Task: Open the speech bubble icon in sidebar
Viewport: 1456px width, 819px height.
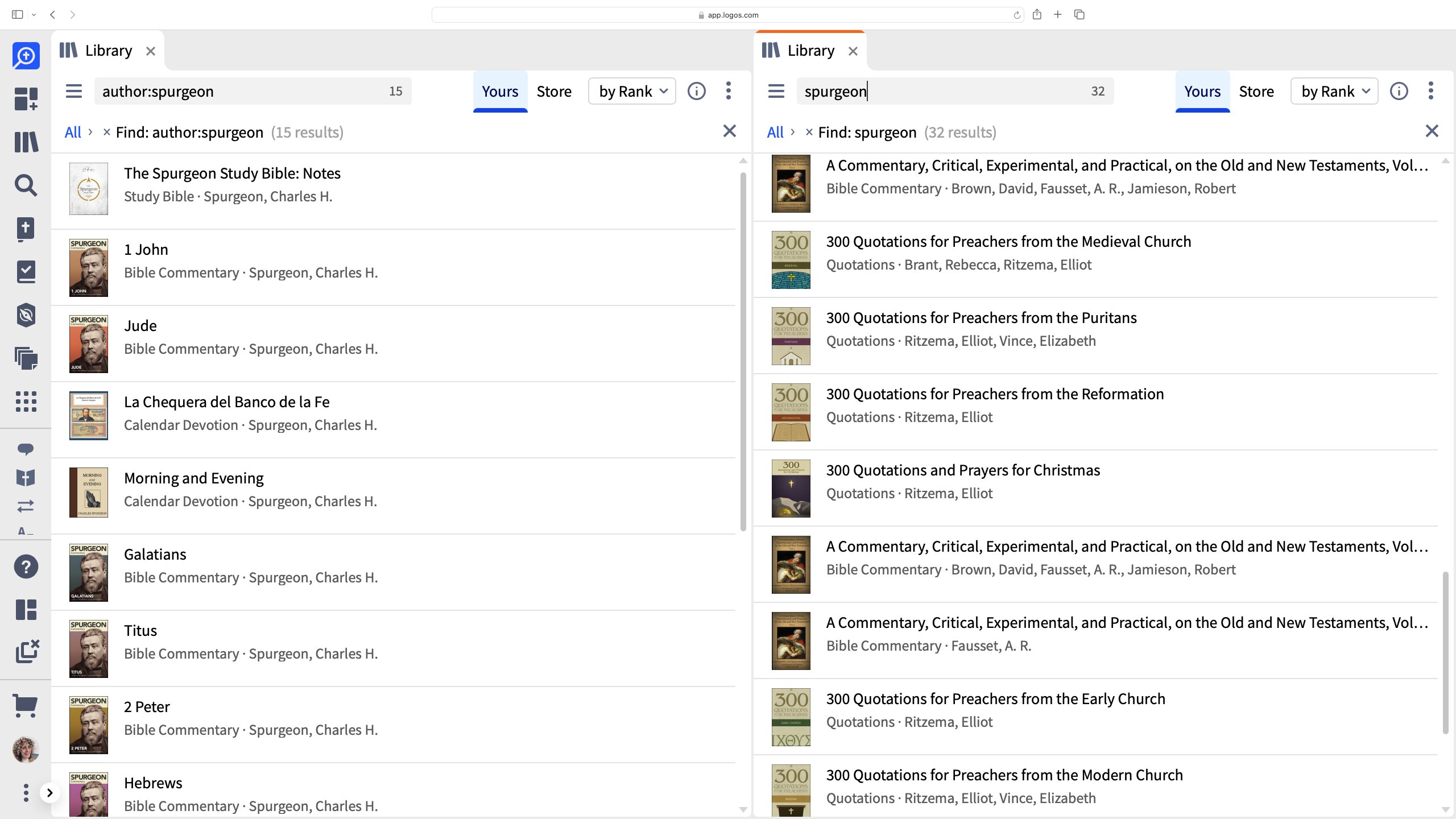Action: click(x=26, y=449)
